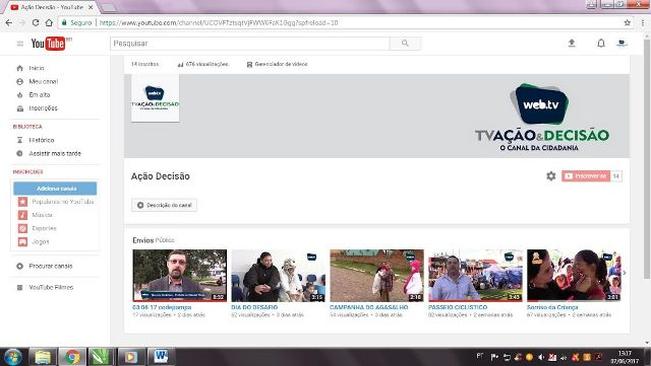Open channel settings gear icon
The height and width of the screenshot is (366, 651).
tap(551, 176)
